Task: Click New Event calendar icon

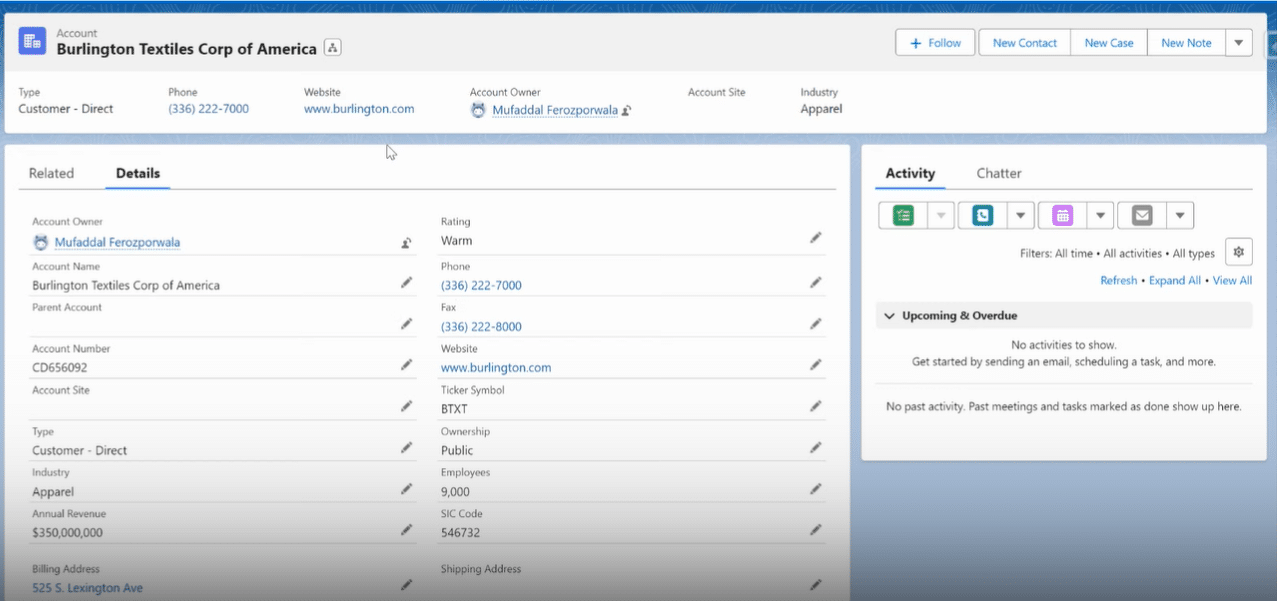Action: click(x=1062, y=215)
